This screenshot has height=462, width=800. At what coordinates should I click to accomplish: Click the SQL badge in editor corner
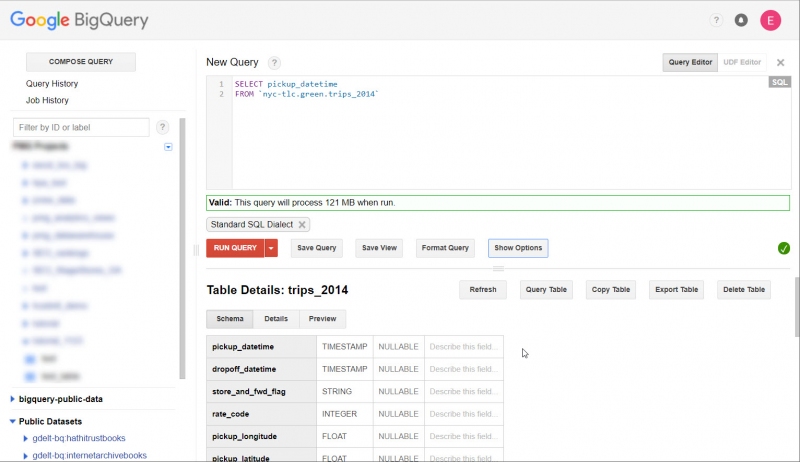779,82
